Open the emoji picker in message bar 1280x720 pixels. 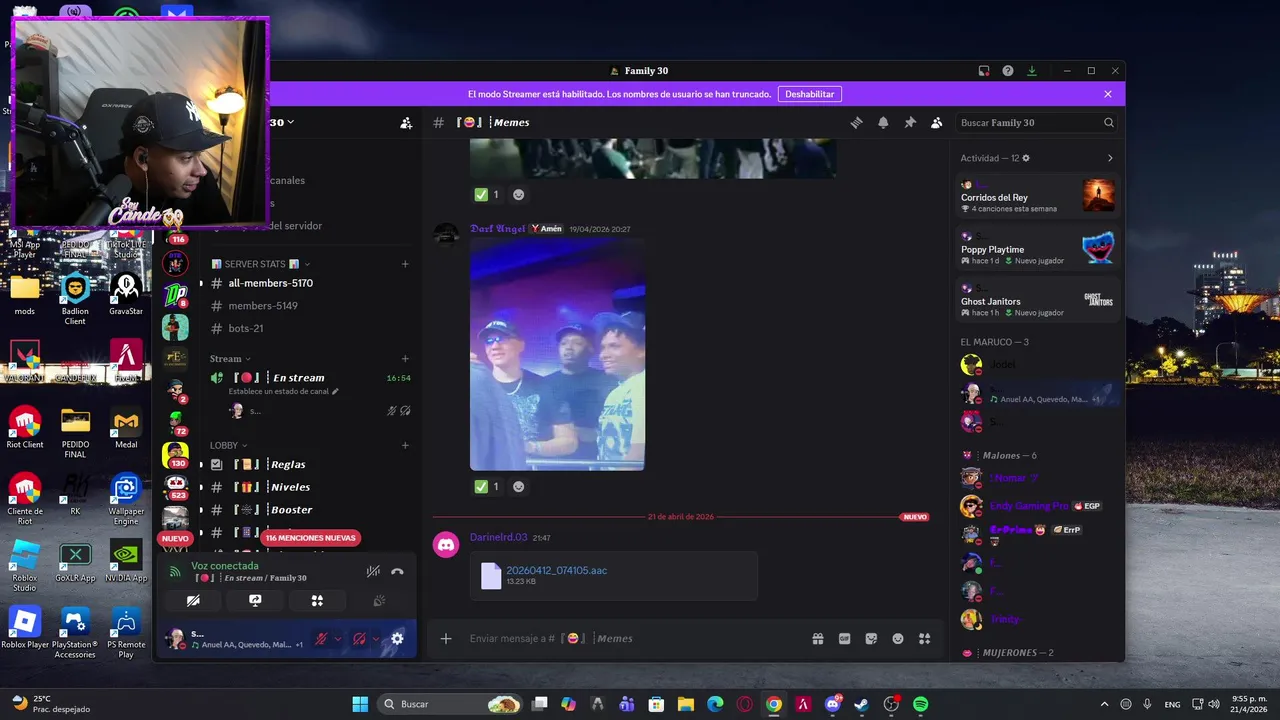(x=898, y=639)
